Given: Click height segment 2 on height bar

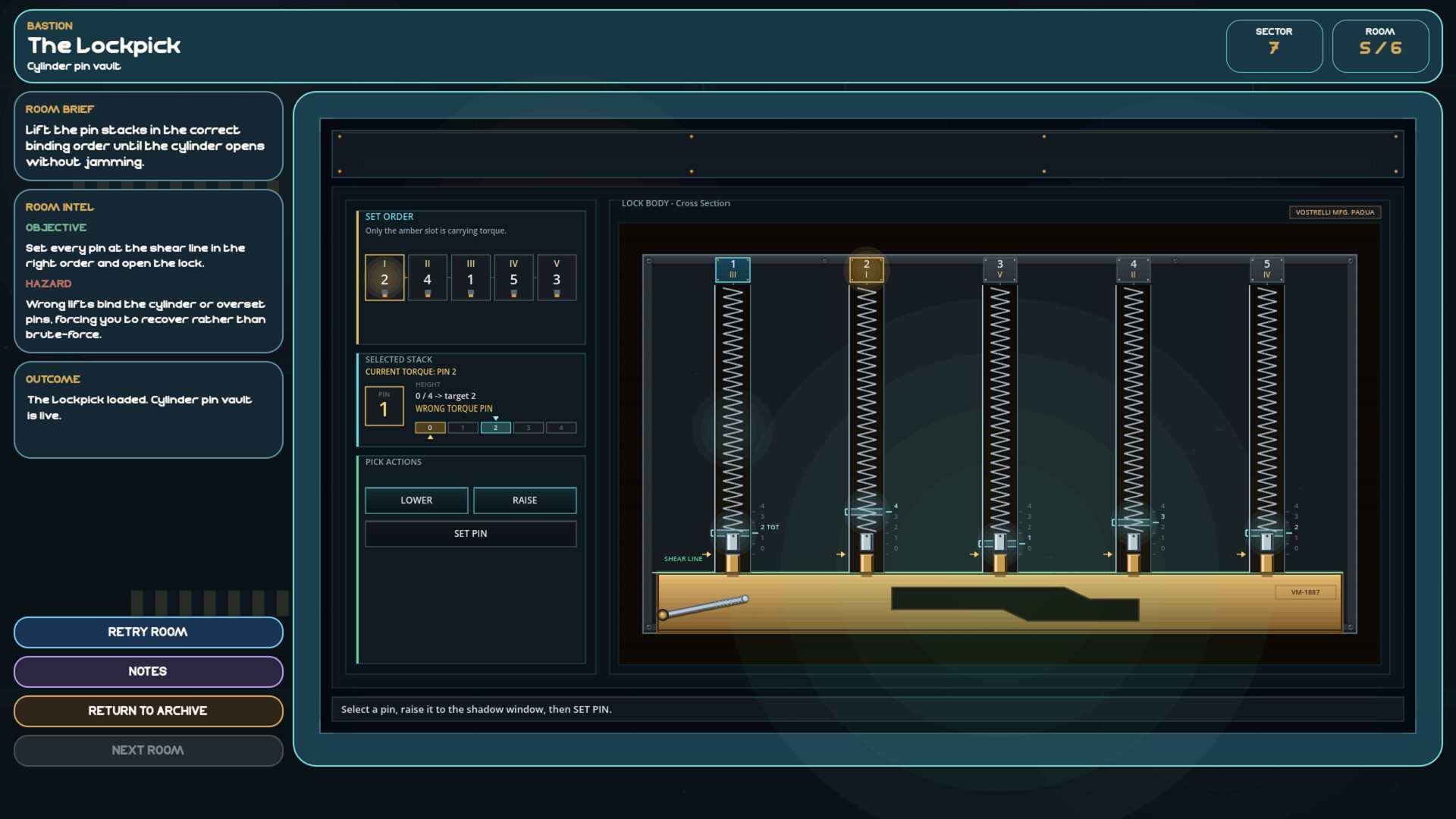Looking at the screenshot, I should click(x=495, y=428).
